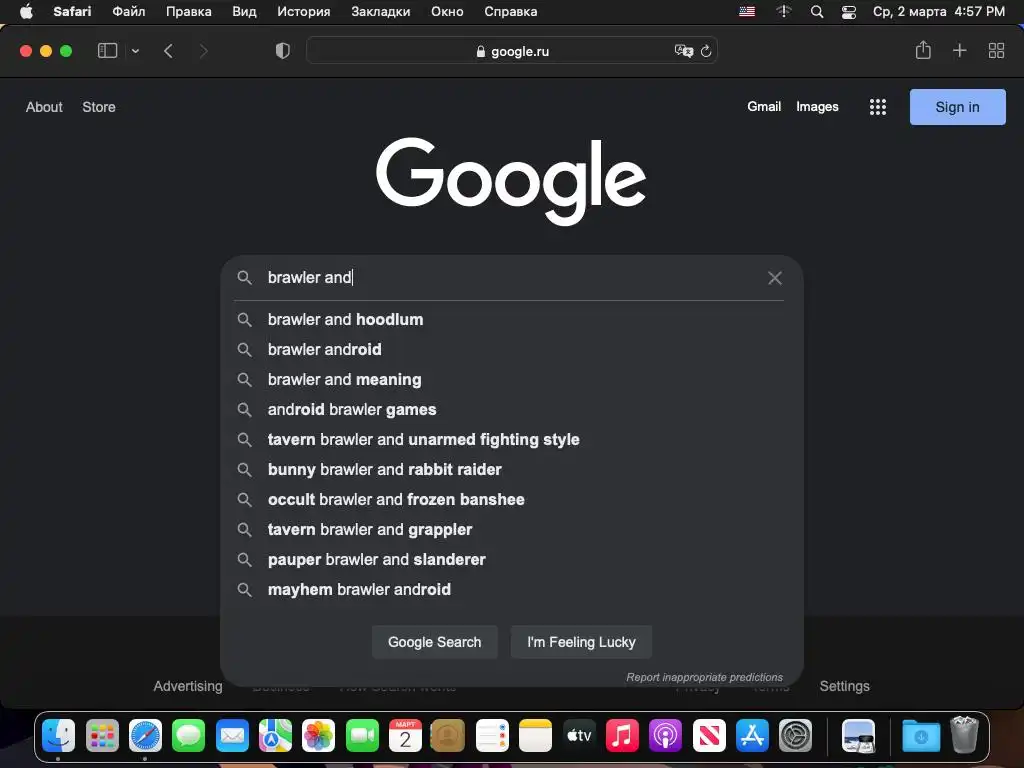Click the google.ru address bar
The image size is (1024, 768).
click(x=512, y=51)
